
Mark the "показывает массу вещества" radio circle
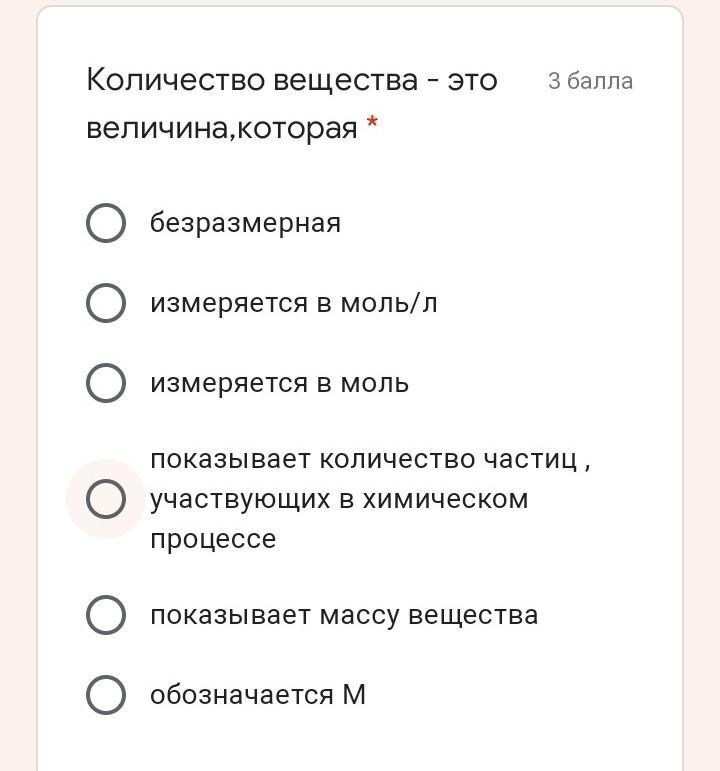click(x=106, y=615)
